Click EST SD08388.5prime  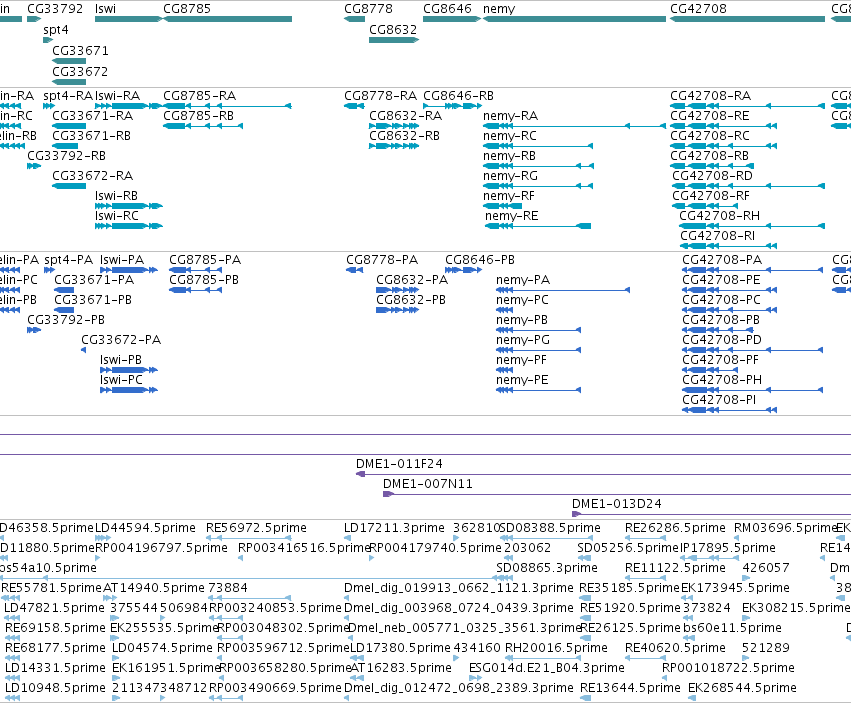pos(550,528)
